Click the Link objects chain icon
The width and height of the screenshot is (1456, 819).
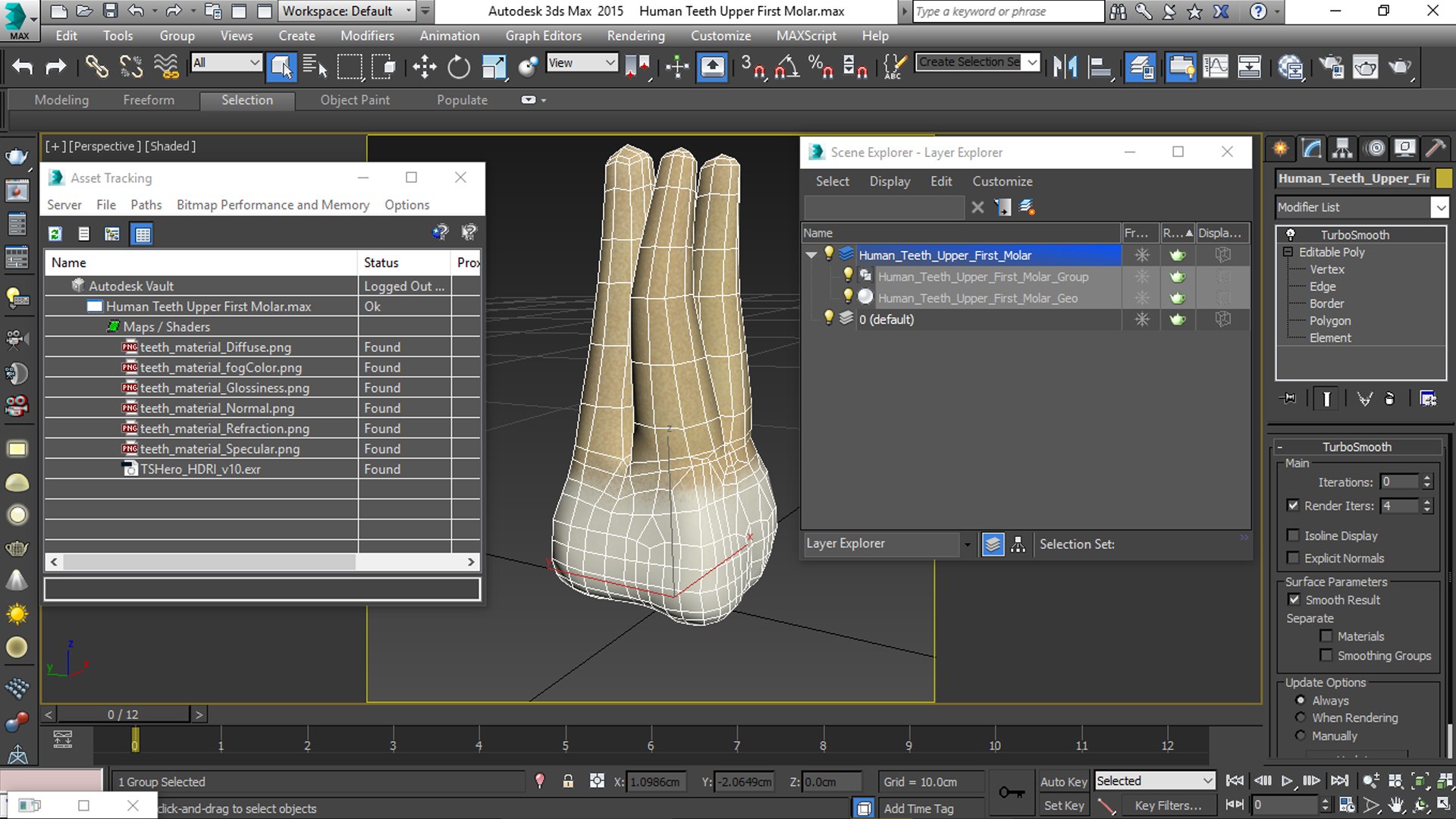pyautogui.click(x=96, y=67)
